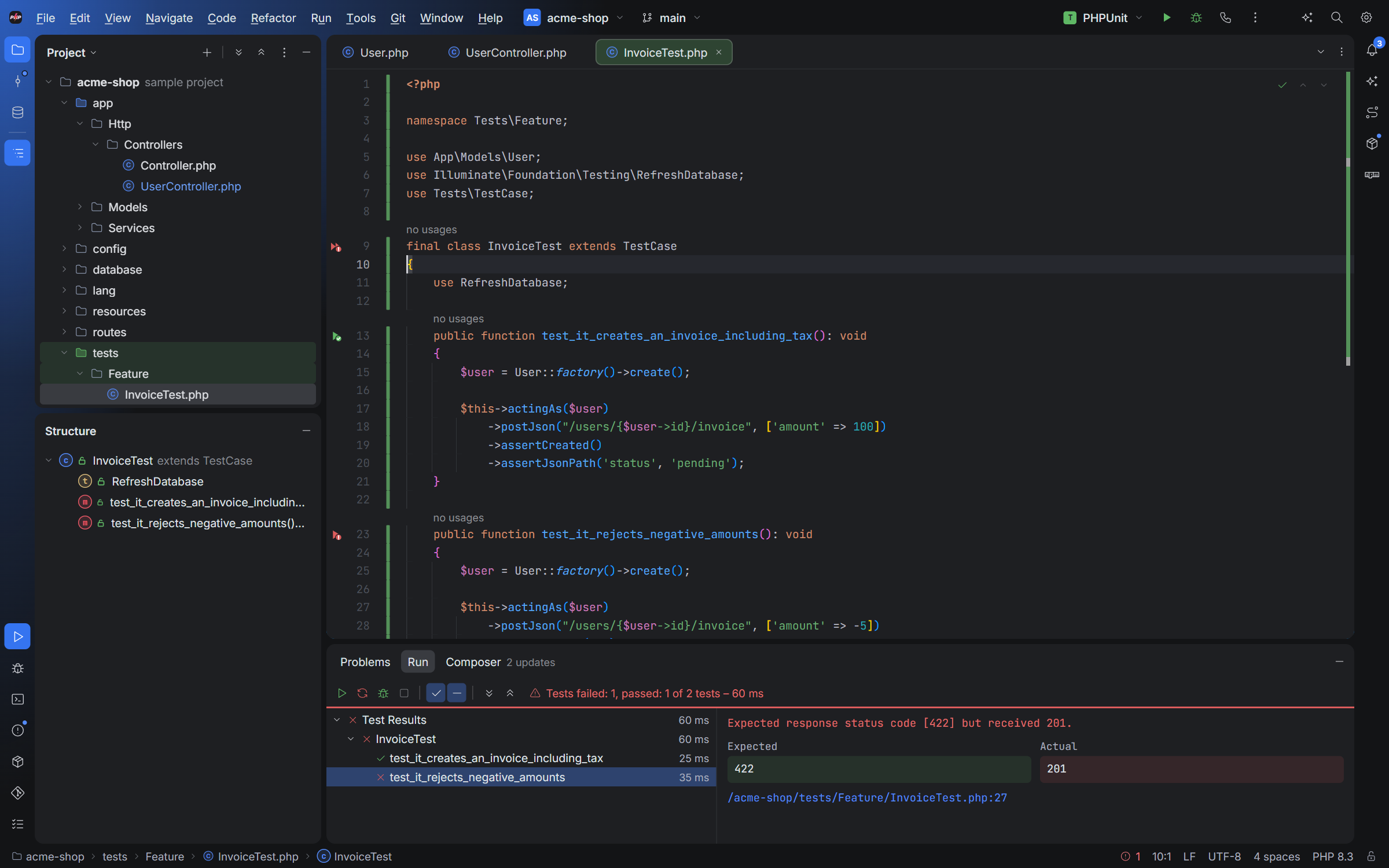Collapse InvoiceTest node in test results
The height and width of the screenshot is (868, 1389).
(x=351, y=739)
